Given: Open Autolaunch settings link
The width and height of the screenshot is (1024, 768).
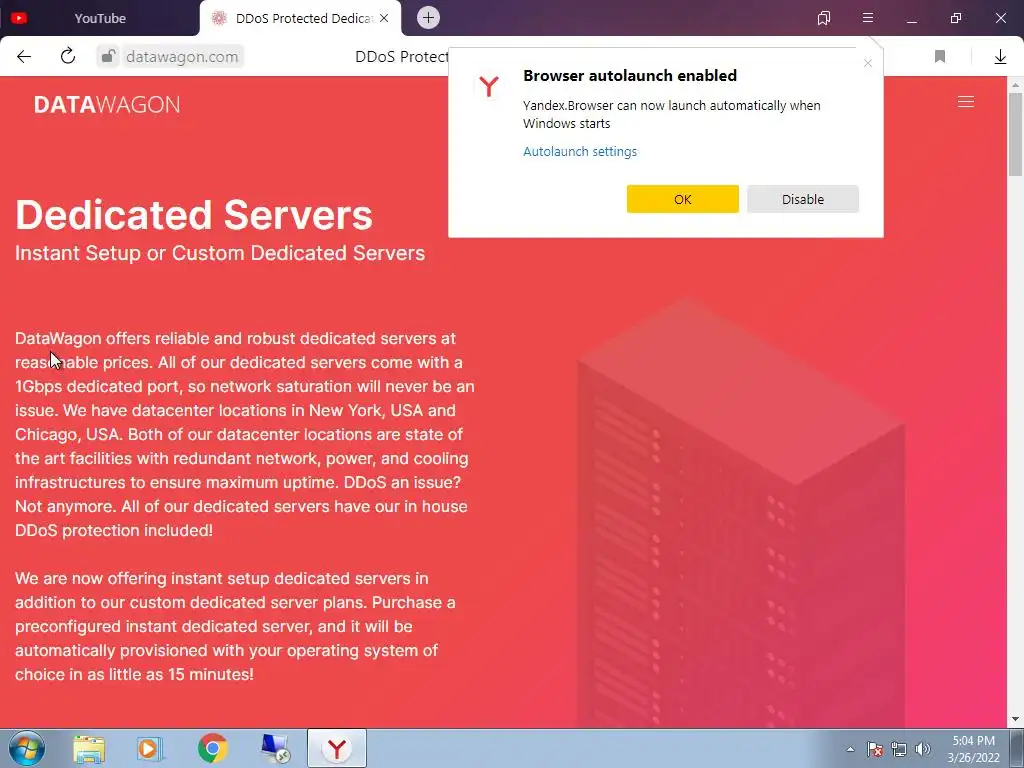Looking at the screenshot, I should point(580,152).
